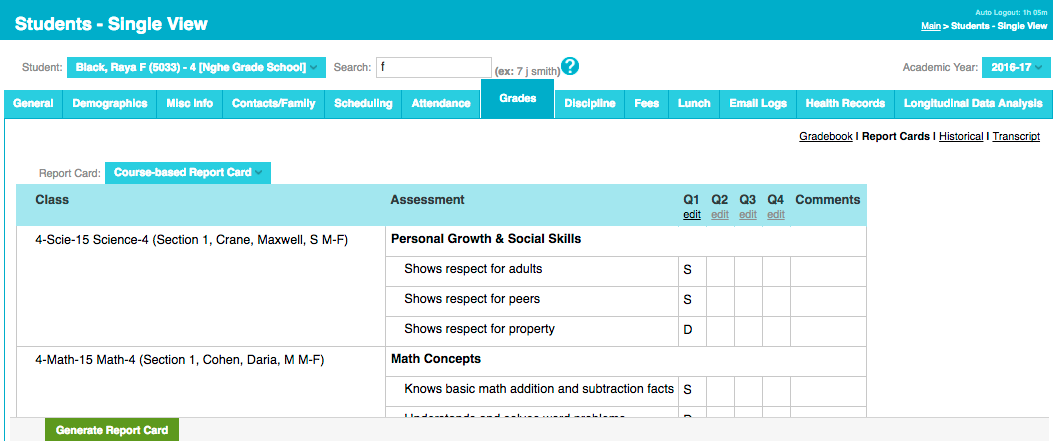Open the Gradebook link
This screenshot has width=1053, height=441.
click(825, 136)
